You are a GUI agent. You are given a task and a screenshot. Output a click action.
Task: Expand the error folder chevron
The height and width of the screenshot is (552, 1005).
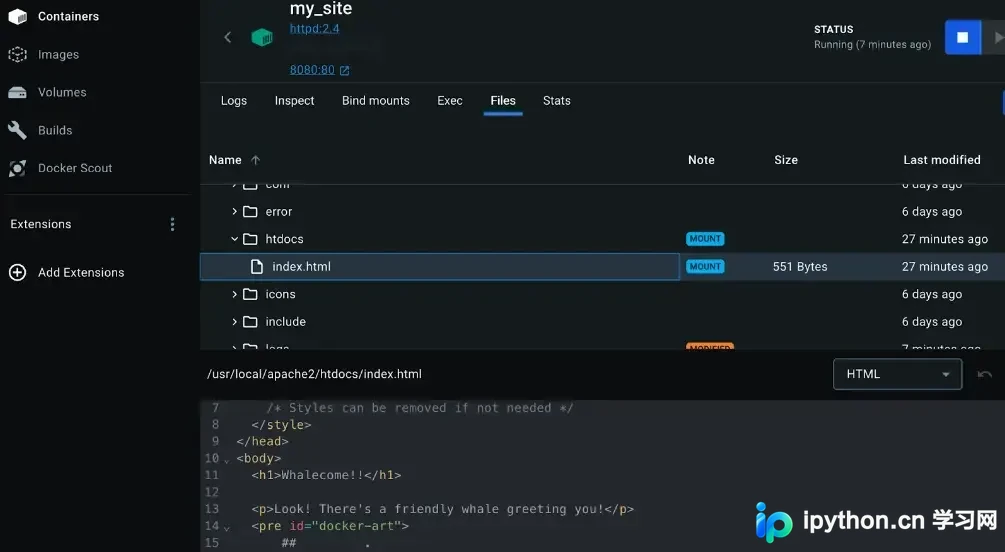click(x=235, y=212)
